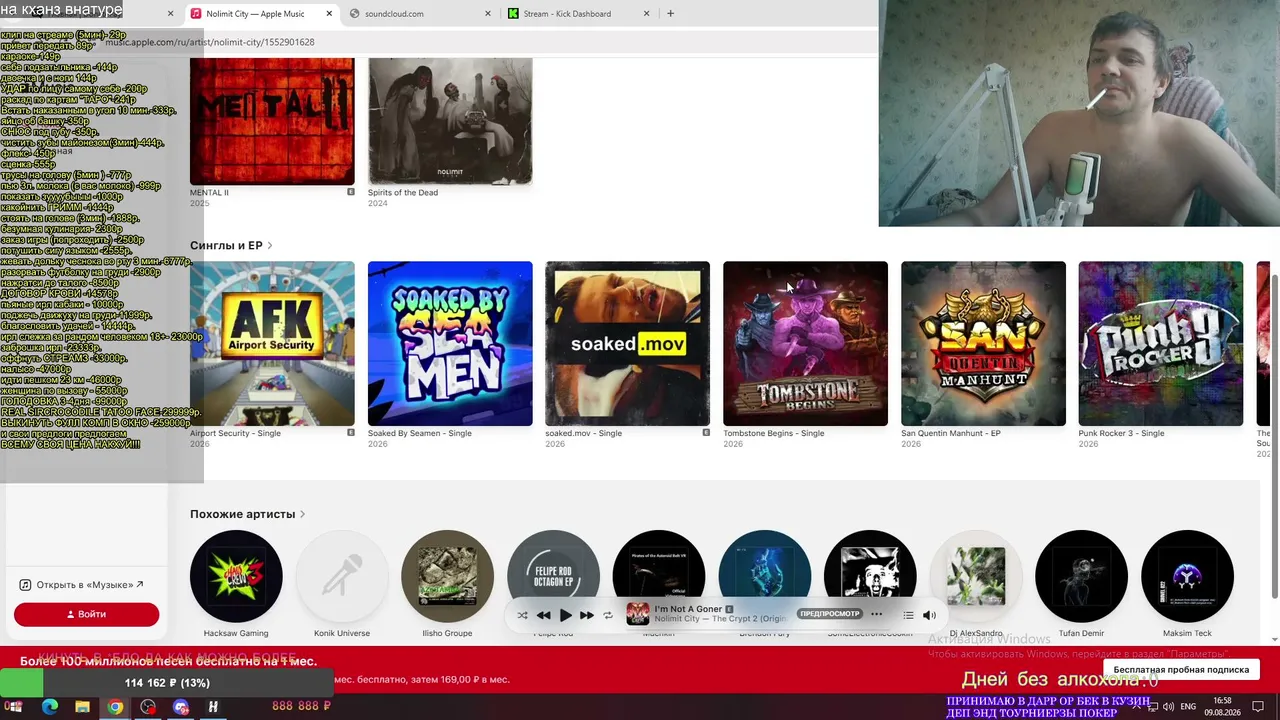
Task: Expand the Похожие артисты section
Action: point(248,514)
